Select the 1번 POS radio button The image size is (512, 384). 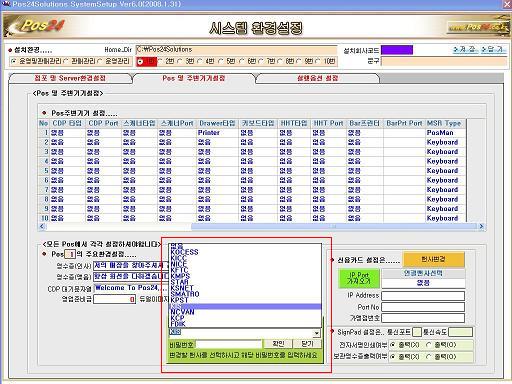coord(140,61)
